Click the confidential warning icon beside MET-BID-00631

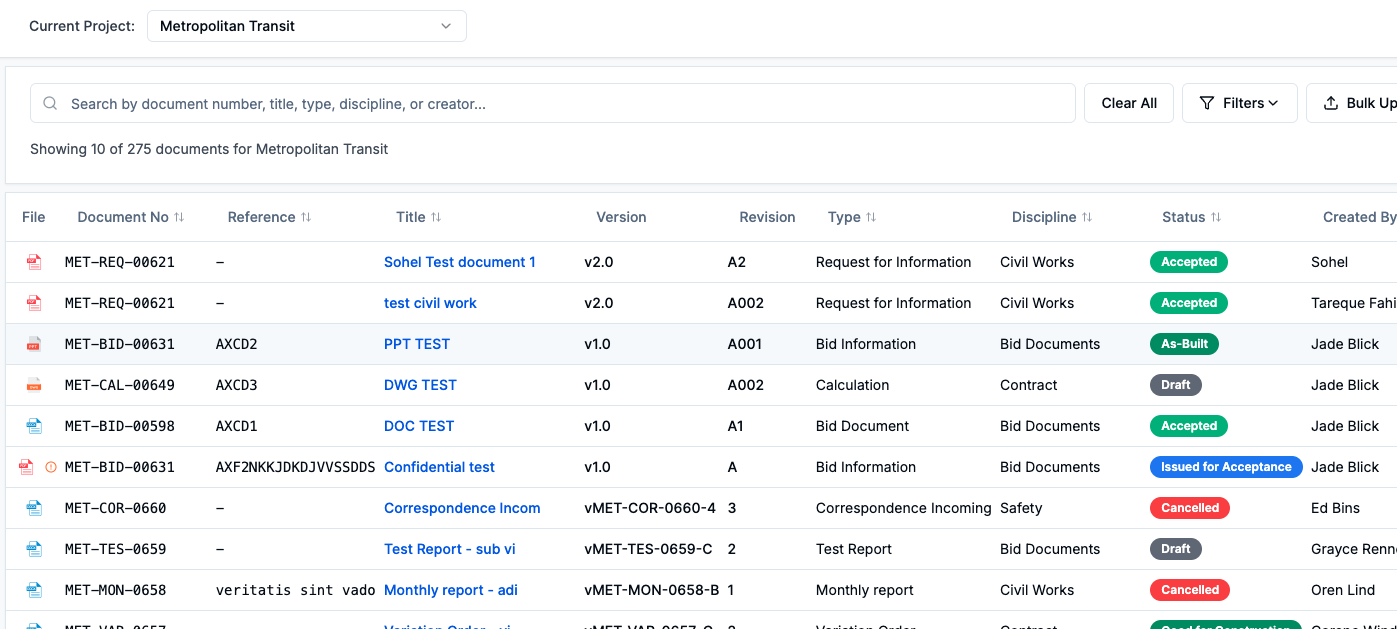click(x=51, y=467)
